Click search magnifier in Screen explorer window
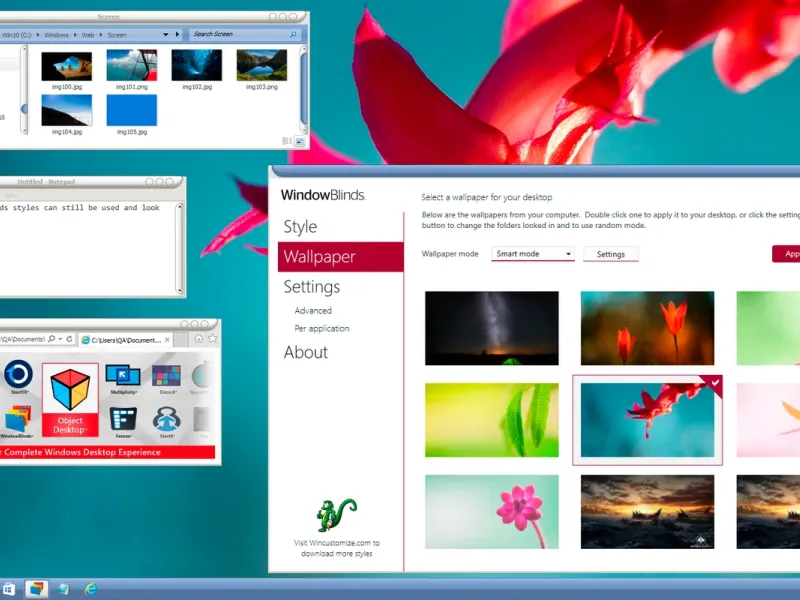This screenshot has width=800, height=600. coord(293,34)
